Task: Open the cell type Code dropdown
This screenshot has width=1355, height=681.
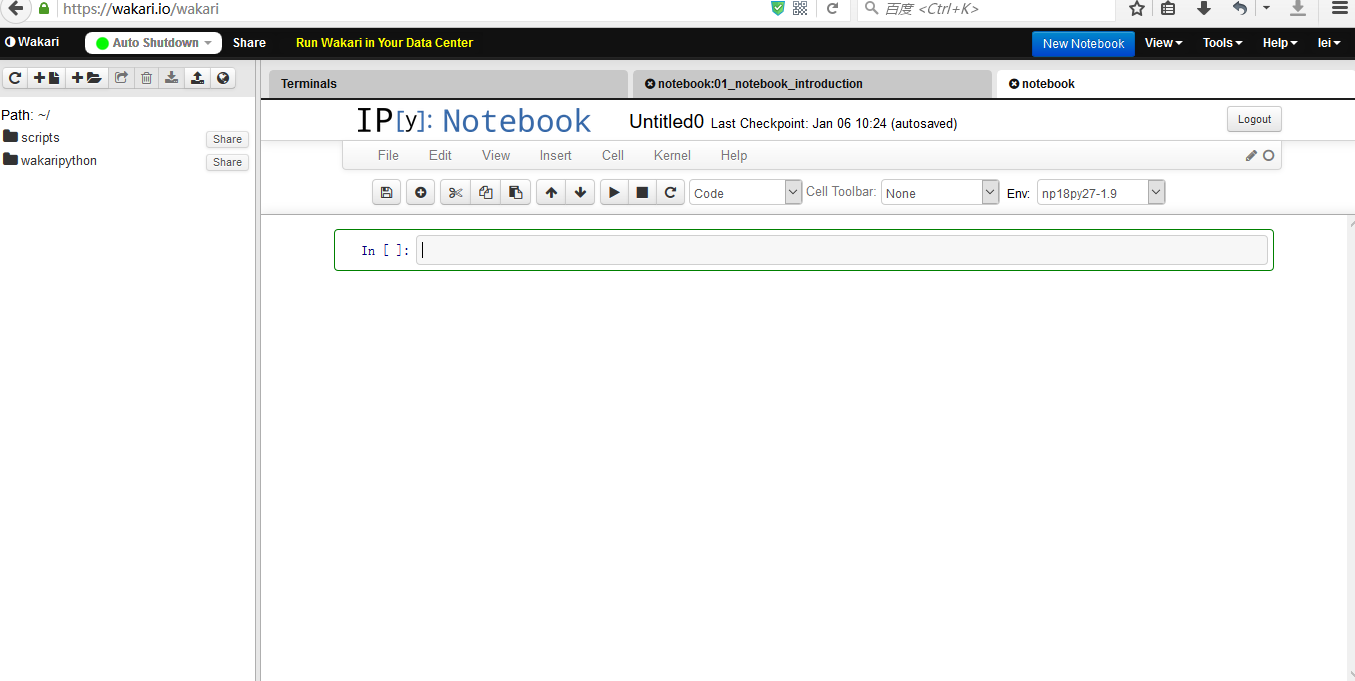Action: point(746,192)
